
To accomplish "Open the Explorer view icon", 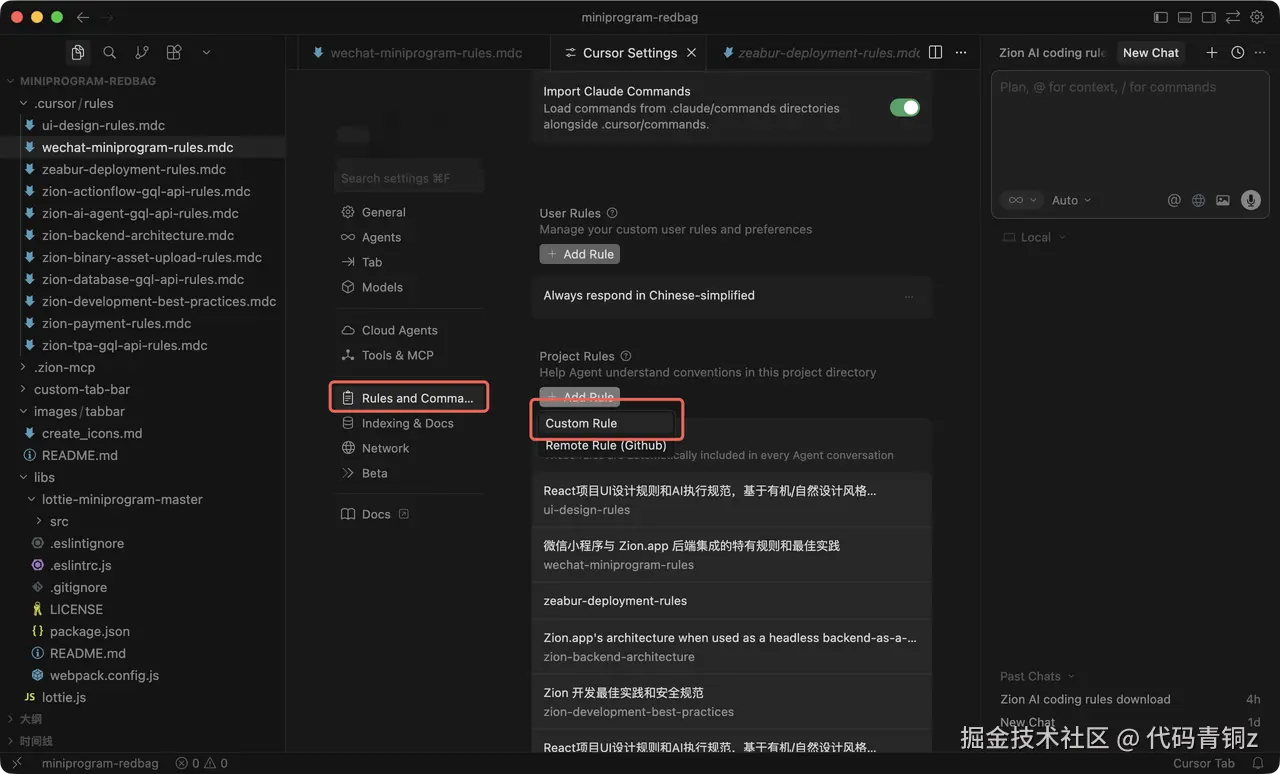I will (x=78, y=53).
